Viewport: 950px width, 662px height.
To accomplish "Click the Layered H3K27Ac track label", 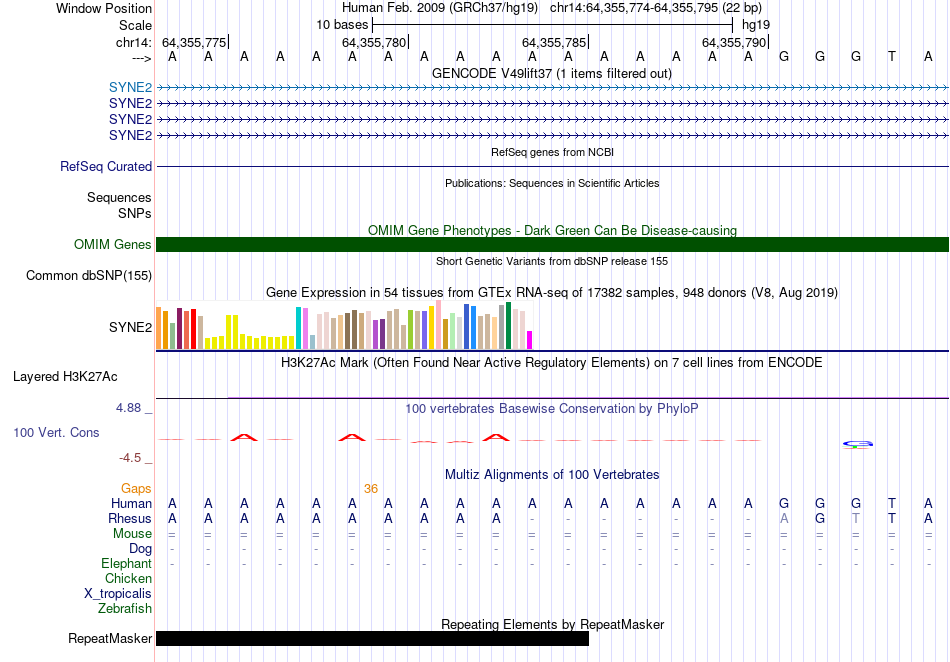I will click(65, 377).
